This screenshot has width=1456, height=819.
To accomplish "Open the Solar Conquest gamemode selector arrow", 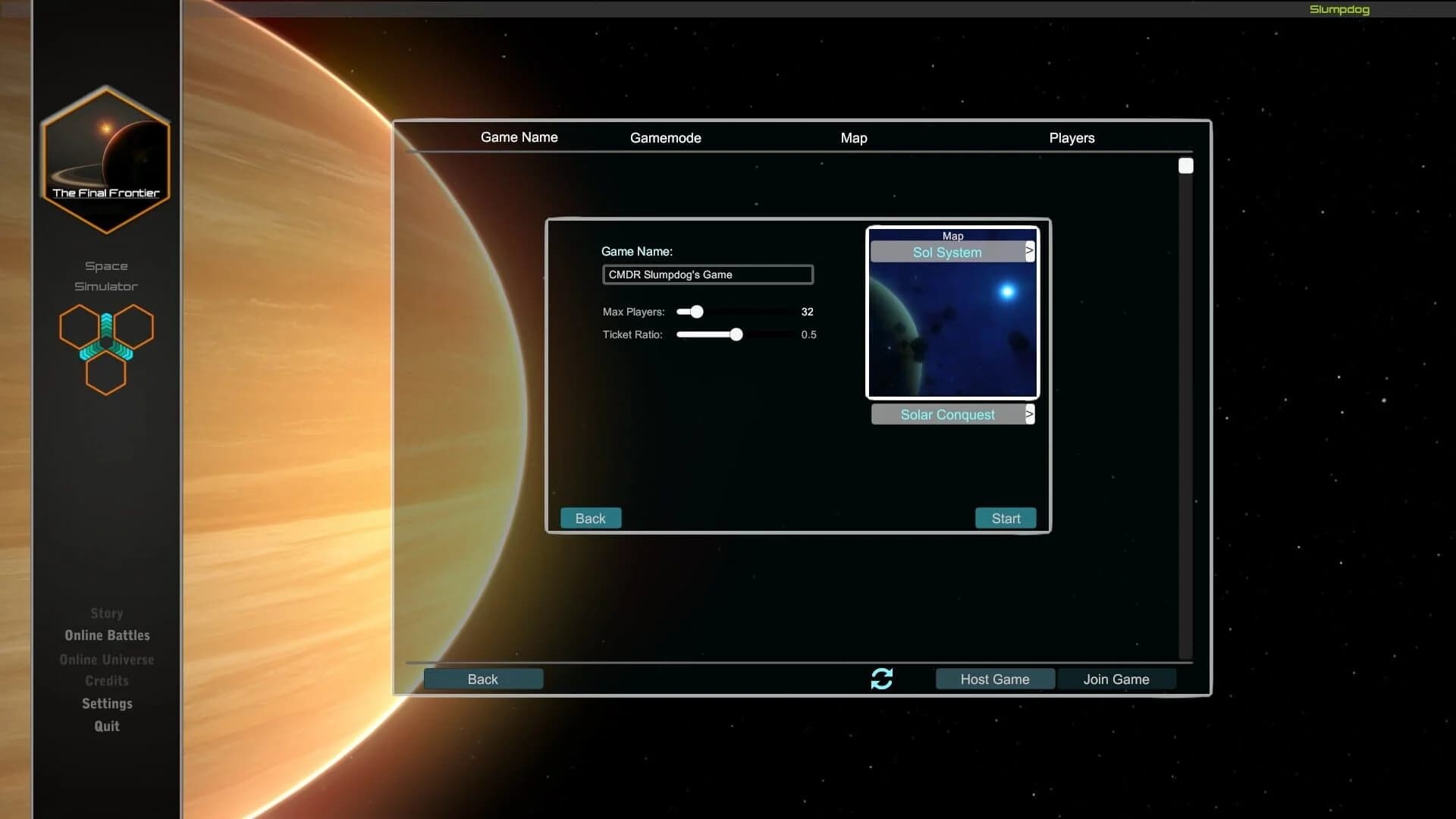I will pyautogui.click(x=1030, y=414).
